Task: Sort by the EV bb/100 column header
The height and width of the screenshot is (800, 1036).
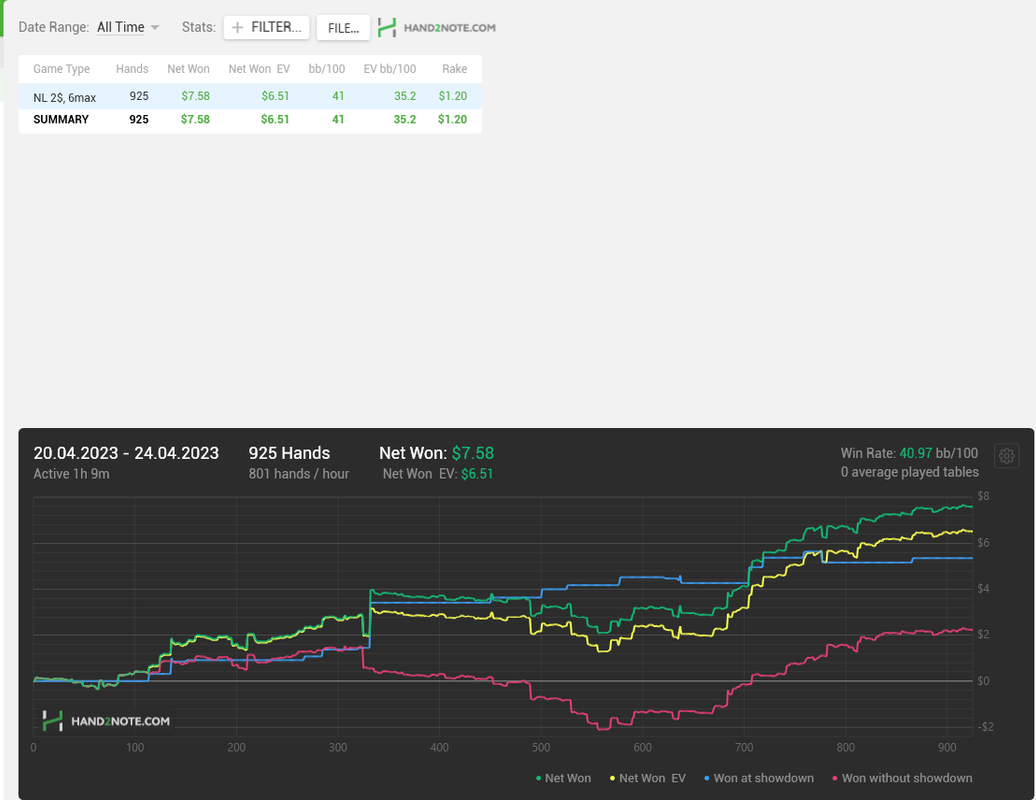Action: [390, 69]
